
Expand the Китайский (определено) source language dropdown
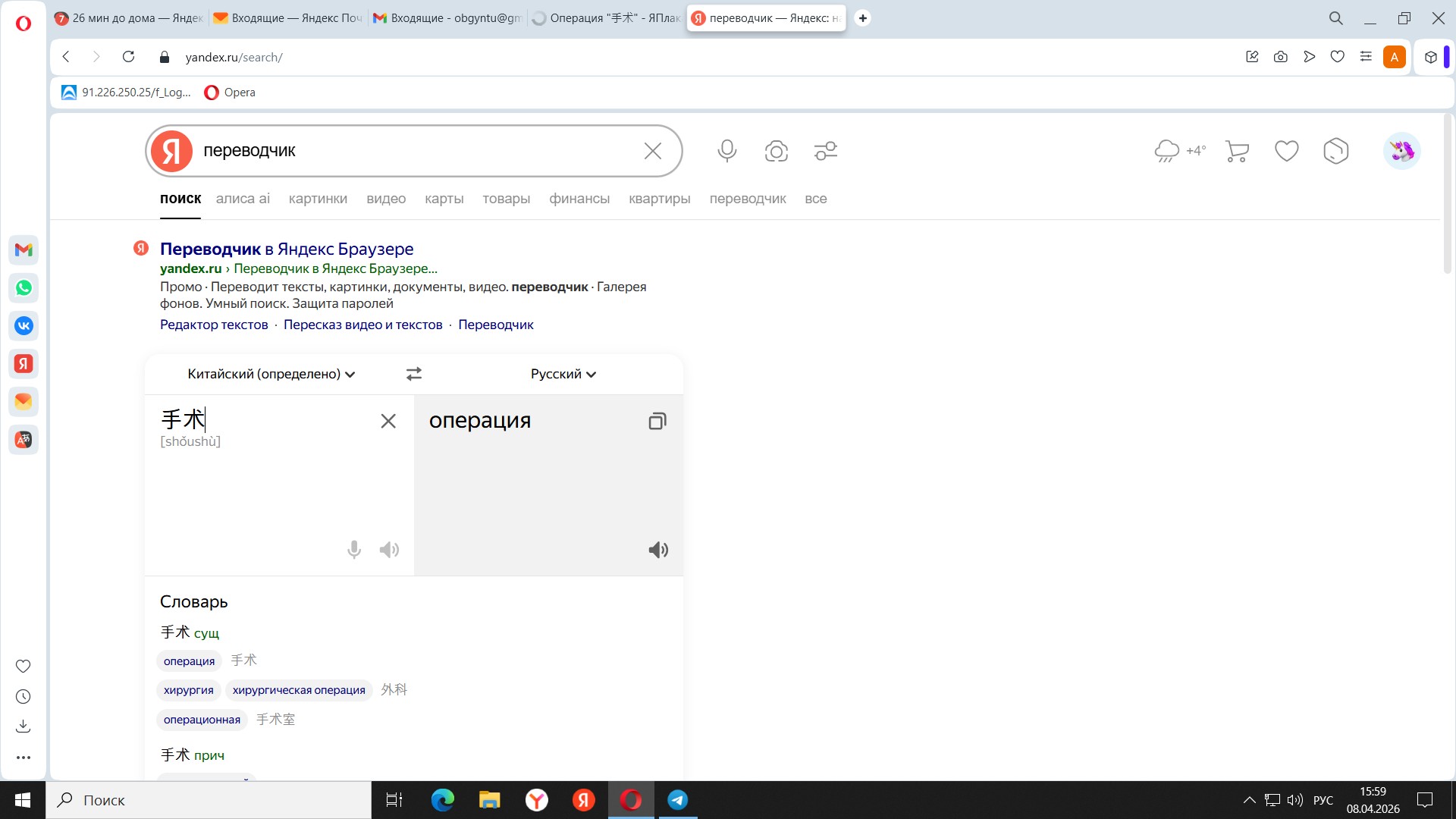271,374
